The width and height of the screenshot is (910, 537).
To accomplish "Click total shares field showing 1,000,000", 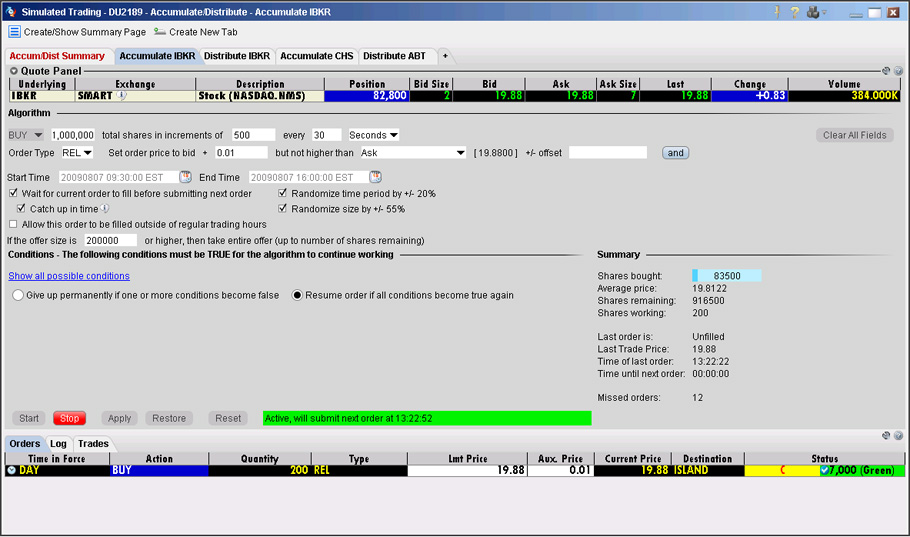I will pyautogui.click(x=73, y=135).
